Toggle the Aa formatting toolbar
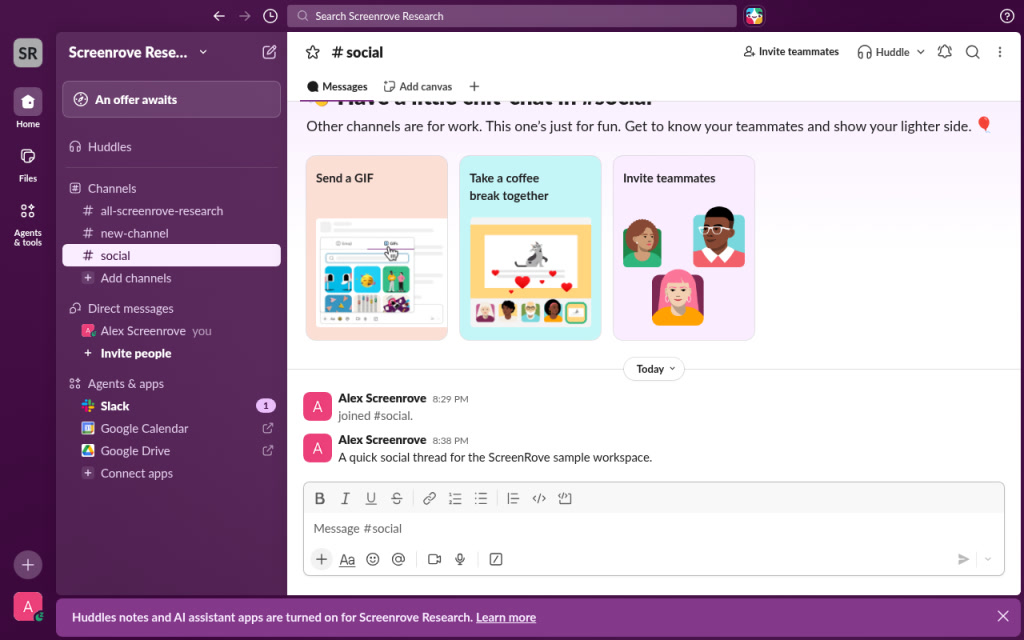Screen dimensions: 1024x640 pyautogui.click(x=347, y=560)
